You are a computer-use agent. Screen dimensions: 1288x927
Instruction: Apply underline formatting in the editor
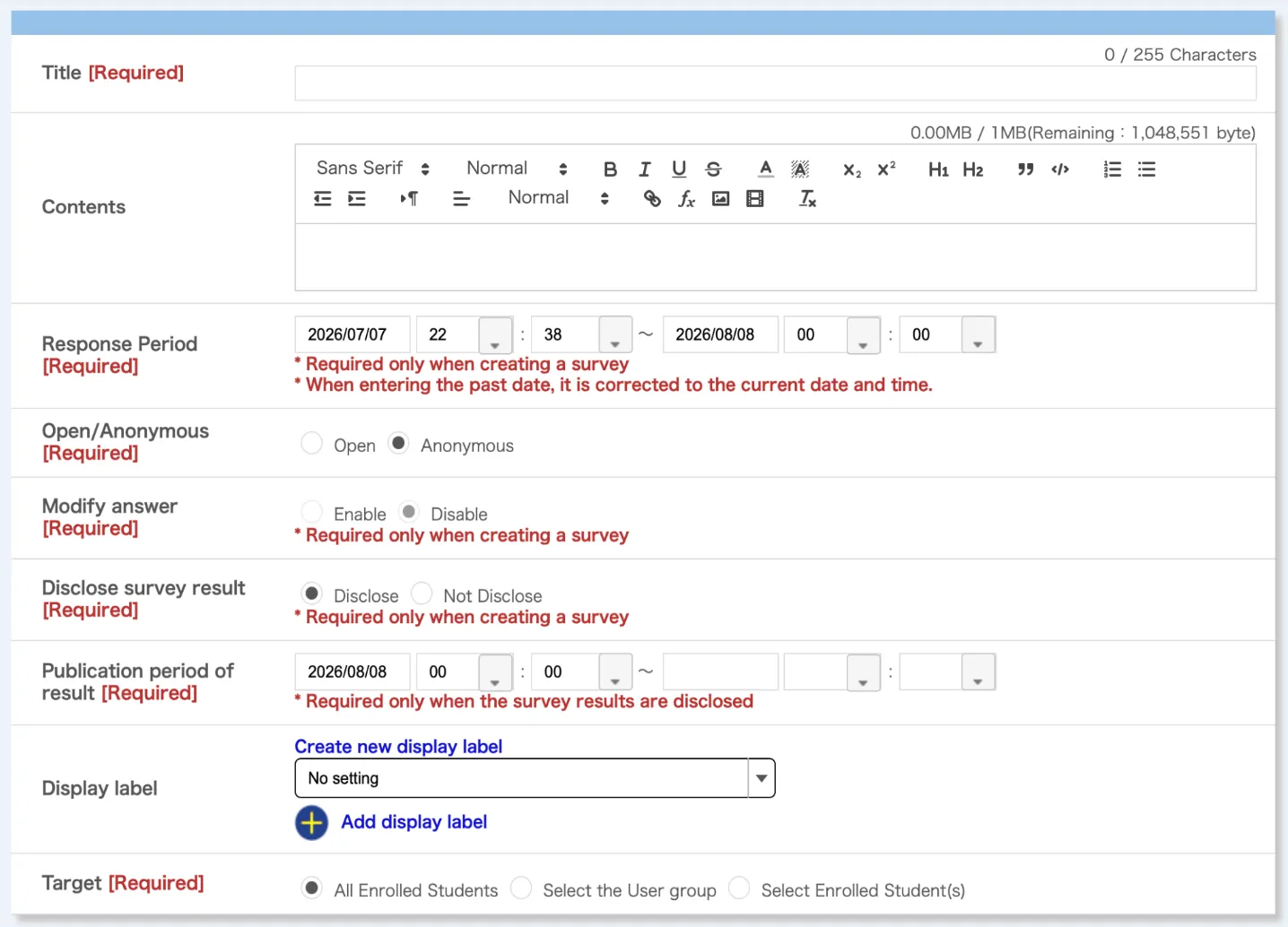[679, 169]
